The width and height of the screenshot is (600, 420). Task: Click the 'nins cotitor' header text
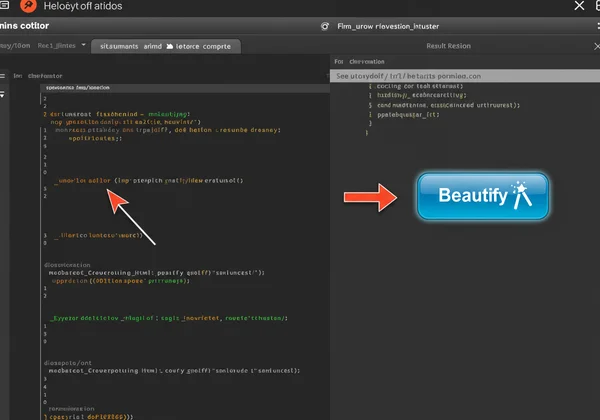click(x=24, y=26)
